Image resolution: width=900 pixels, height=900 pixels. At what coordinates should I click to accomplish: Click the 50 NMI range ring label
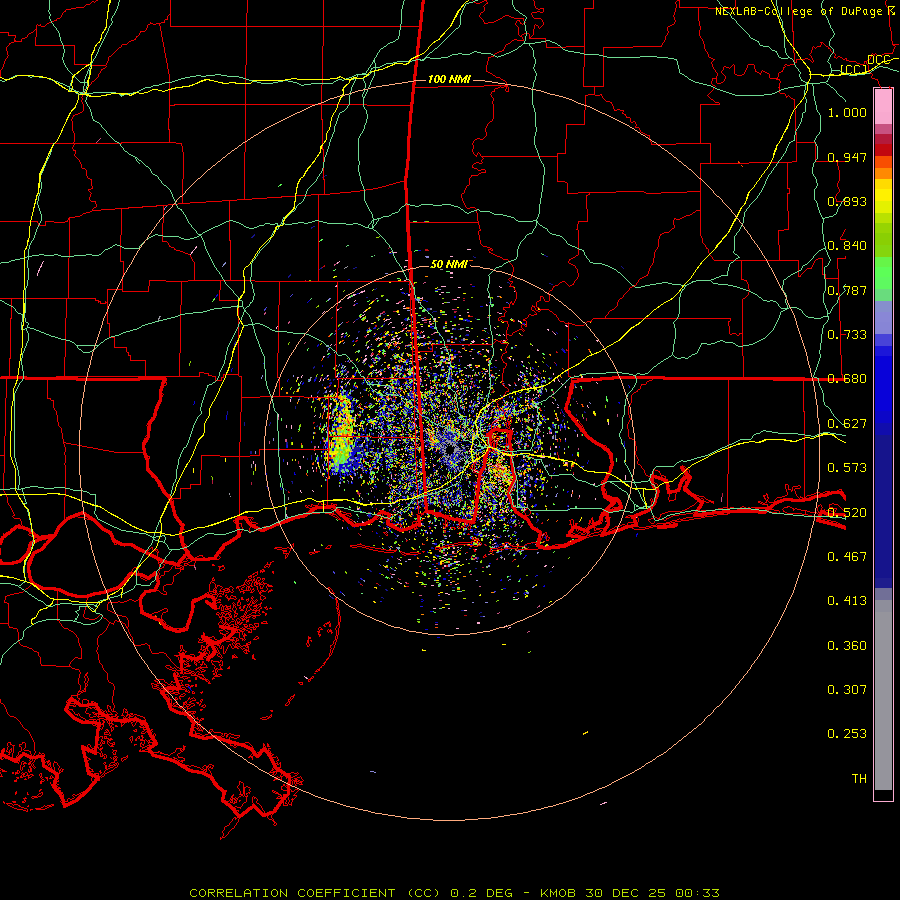click(x=449, y=264)
